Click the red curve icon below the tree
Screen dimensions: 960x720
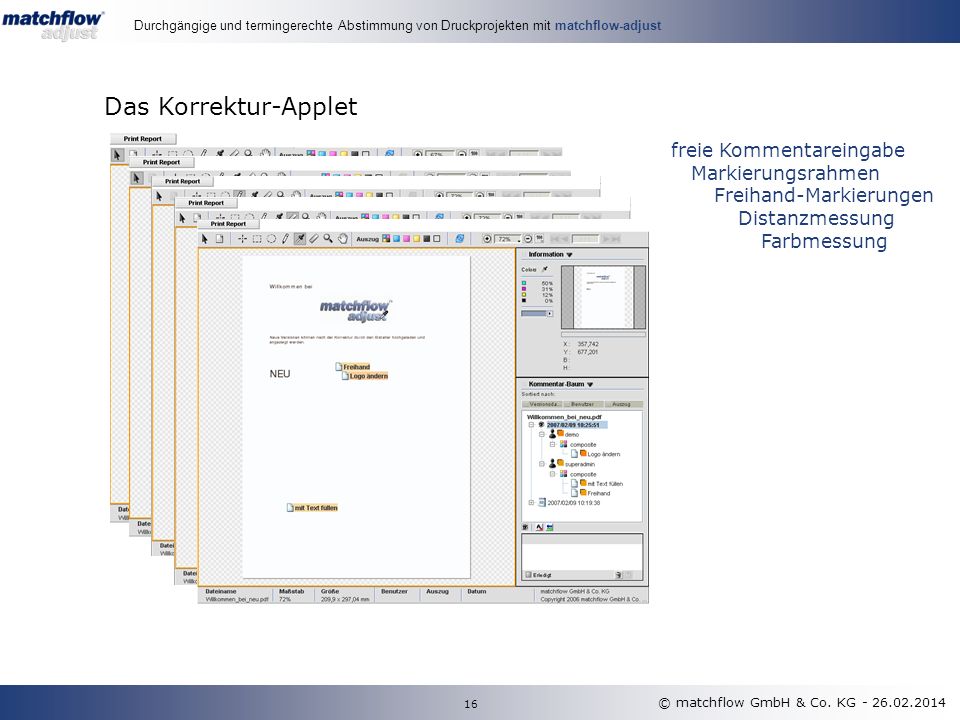click(x=539, y=527)
